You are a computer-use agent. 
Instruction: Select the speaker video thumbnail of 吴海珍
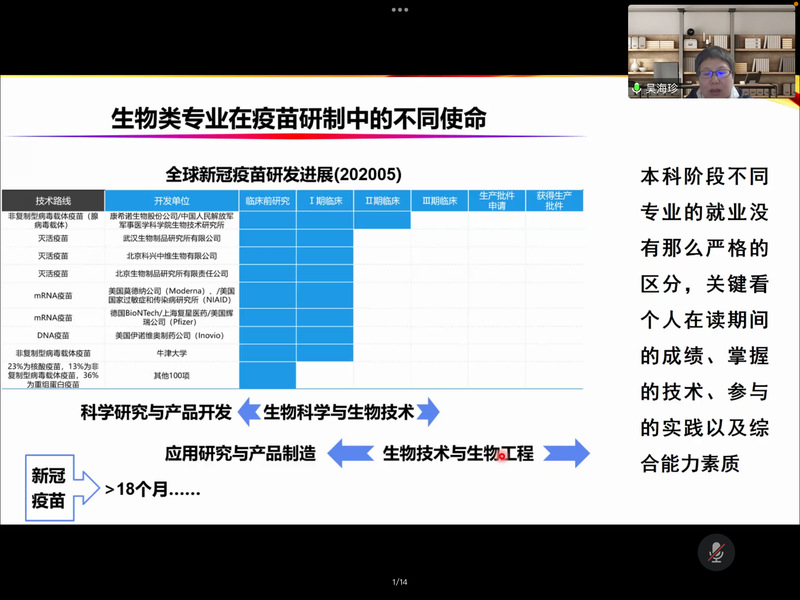tap(712, 51)
